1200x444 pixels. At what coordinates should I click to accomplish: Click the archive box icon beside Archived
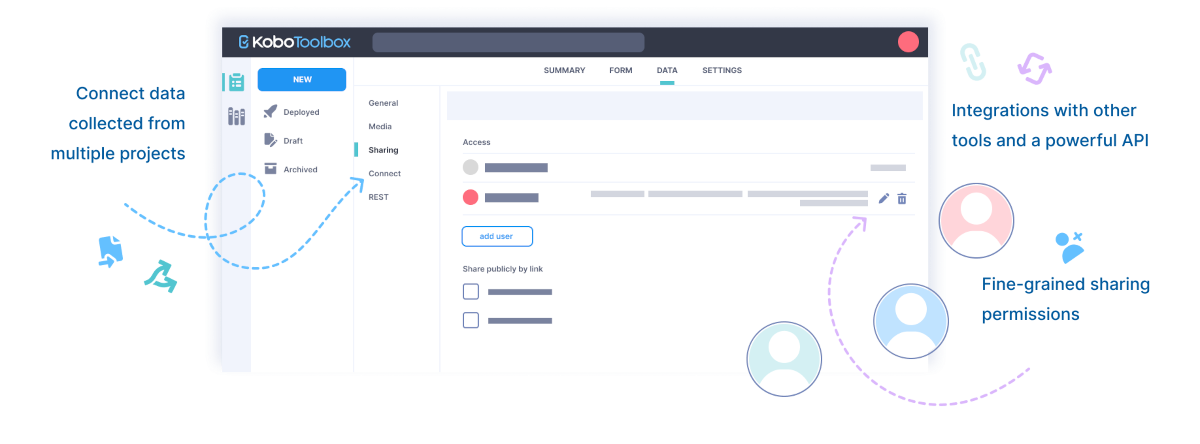click(x=270, y=169)
